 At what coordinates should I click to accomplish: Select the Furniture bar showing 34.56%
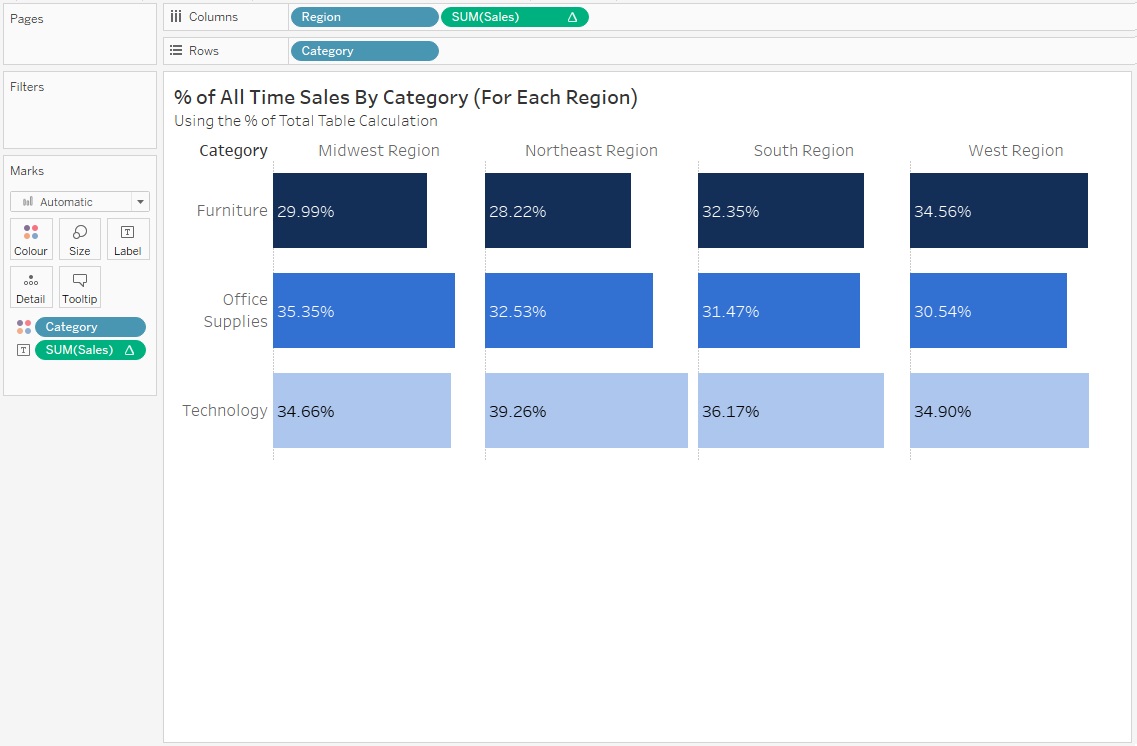pyautogui.click(x=998, y=211)
